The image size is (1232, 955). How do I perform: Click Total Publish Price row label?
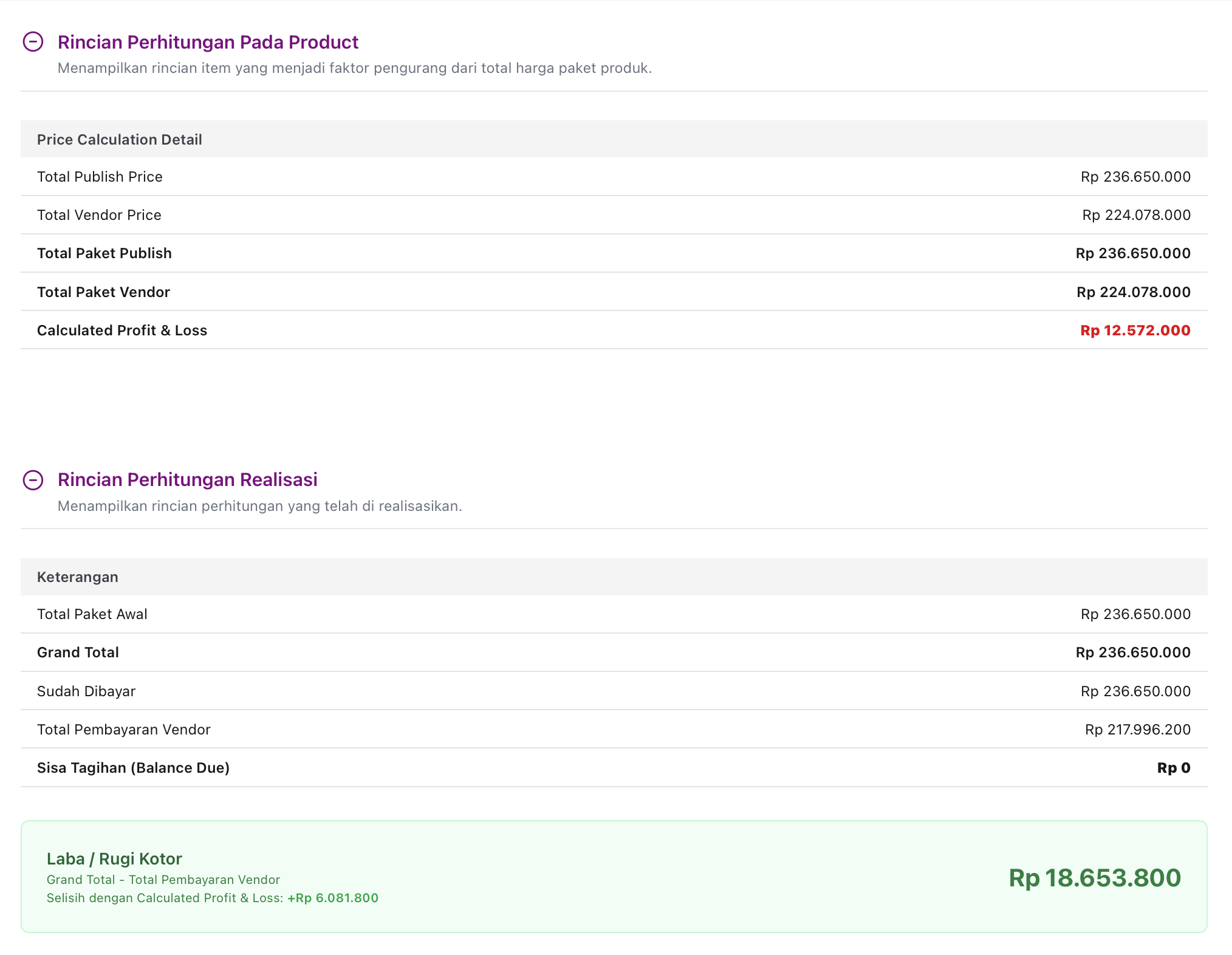pyautogui.click(x=100, y=177)
